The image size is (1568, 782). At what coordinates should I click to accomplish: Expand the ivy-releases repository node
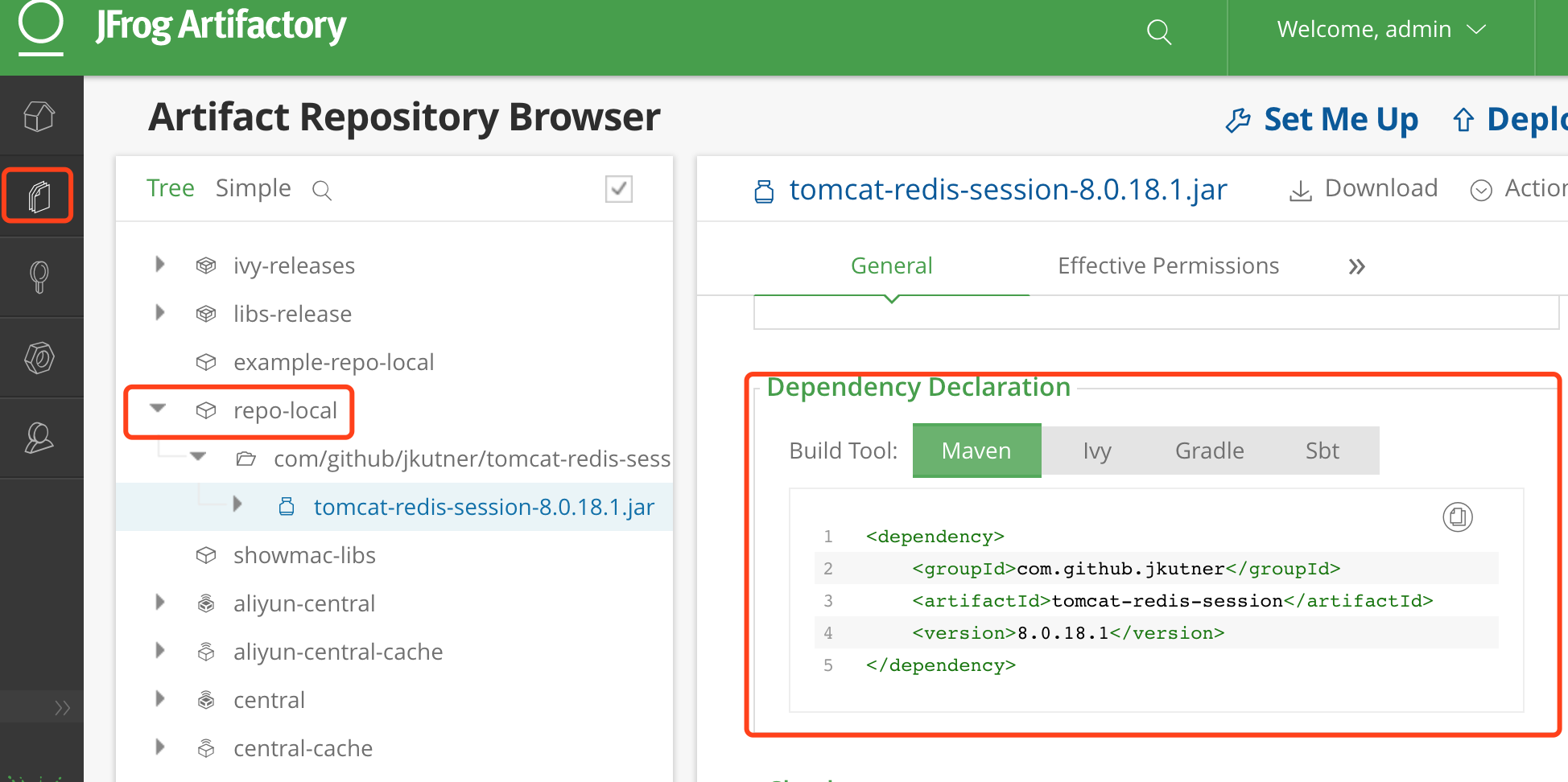tap(160, 265)
